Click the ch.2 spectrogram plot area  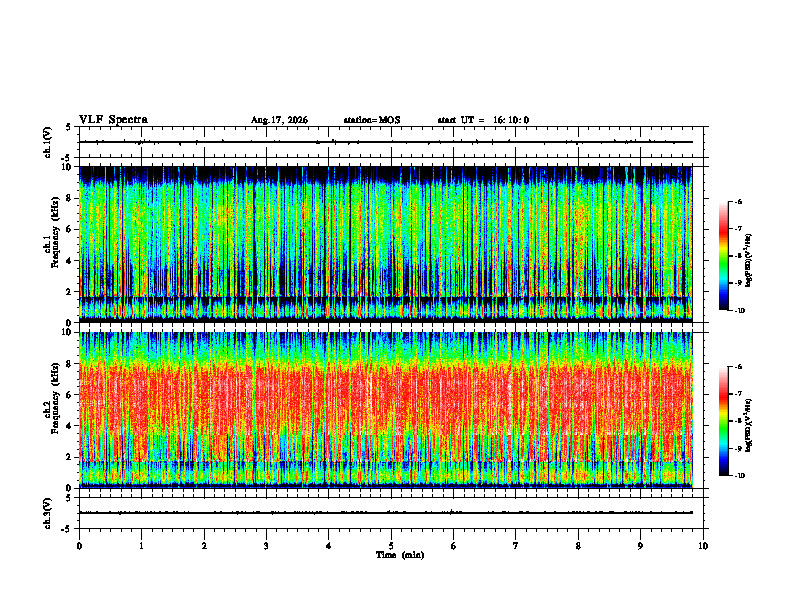tap(385, 410)
